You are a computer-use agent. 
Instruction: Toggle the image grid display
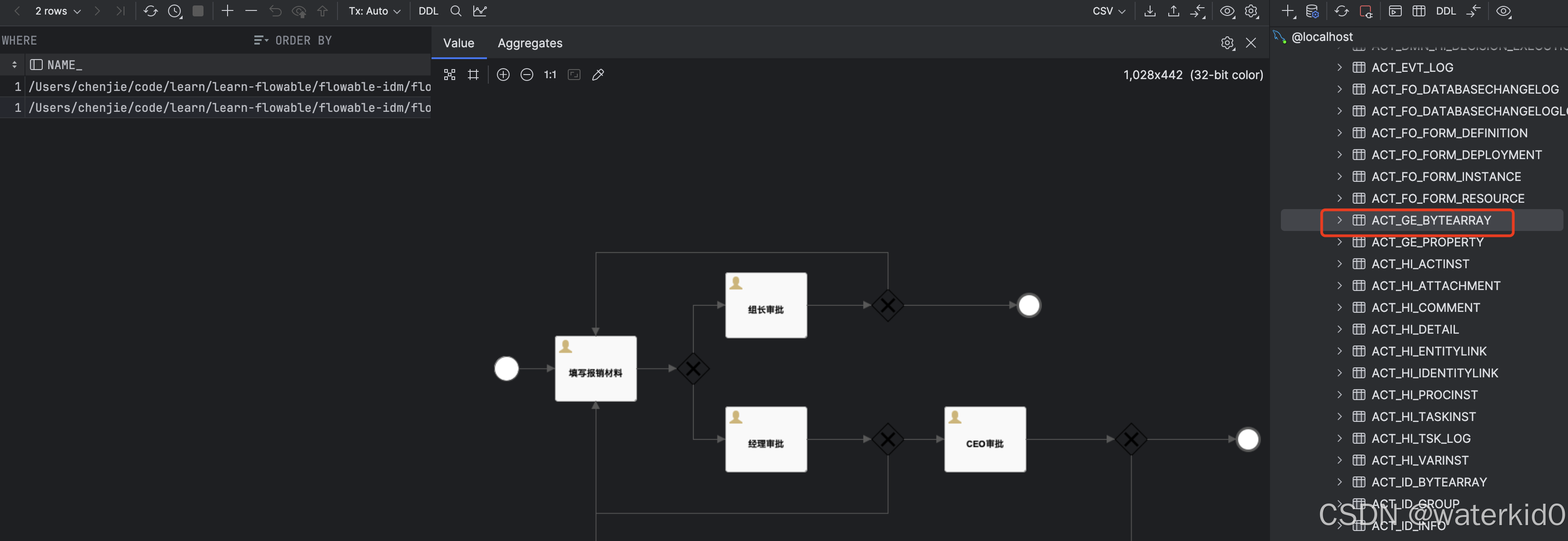[473, 74]
